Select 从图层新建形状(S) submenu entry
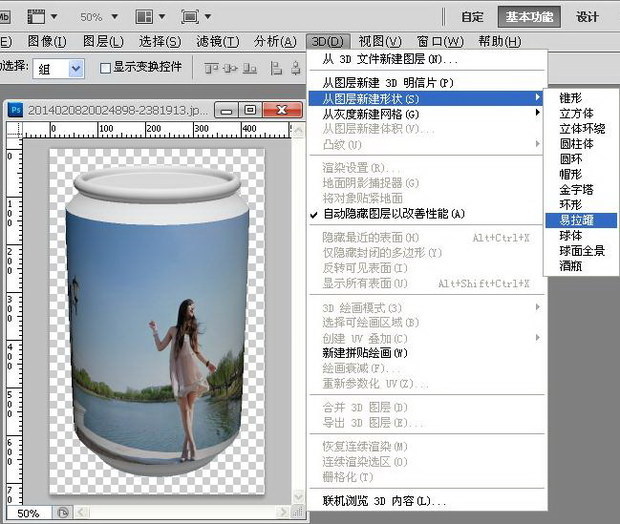620x524 pixels. tap(425, 98)
